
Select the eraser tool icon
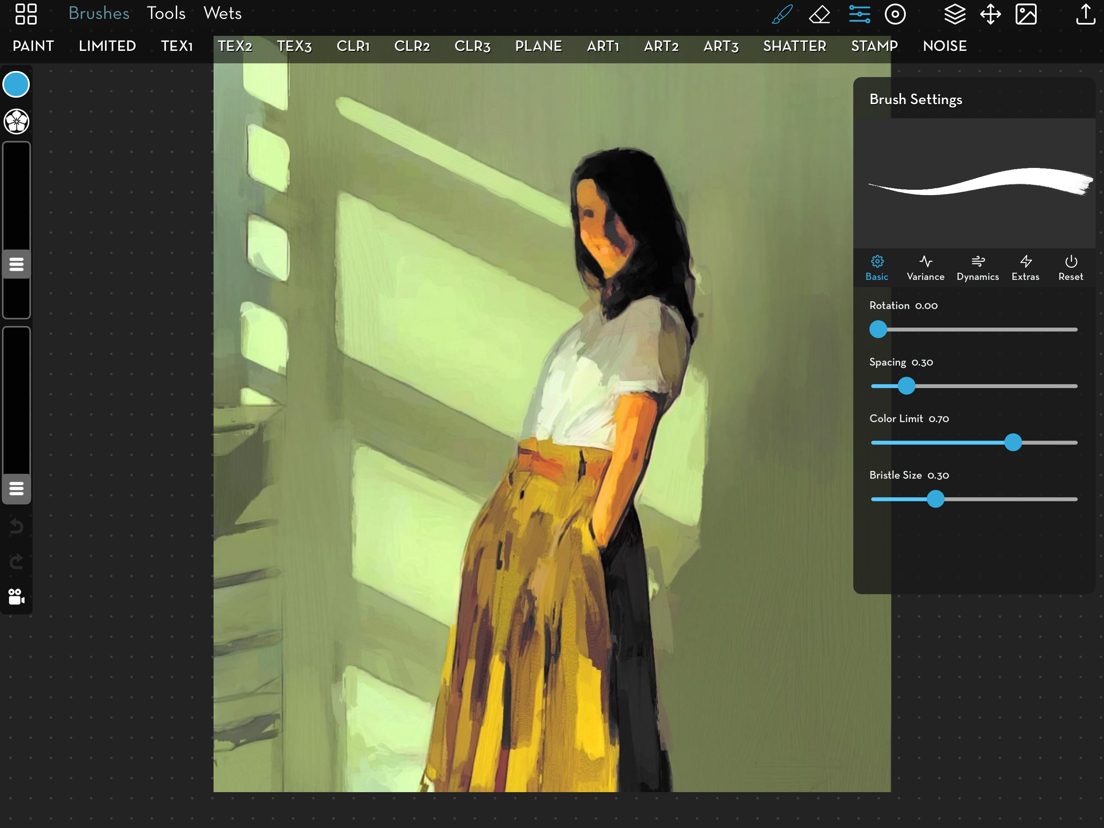point(820,14)
